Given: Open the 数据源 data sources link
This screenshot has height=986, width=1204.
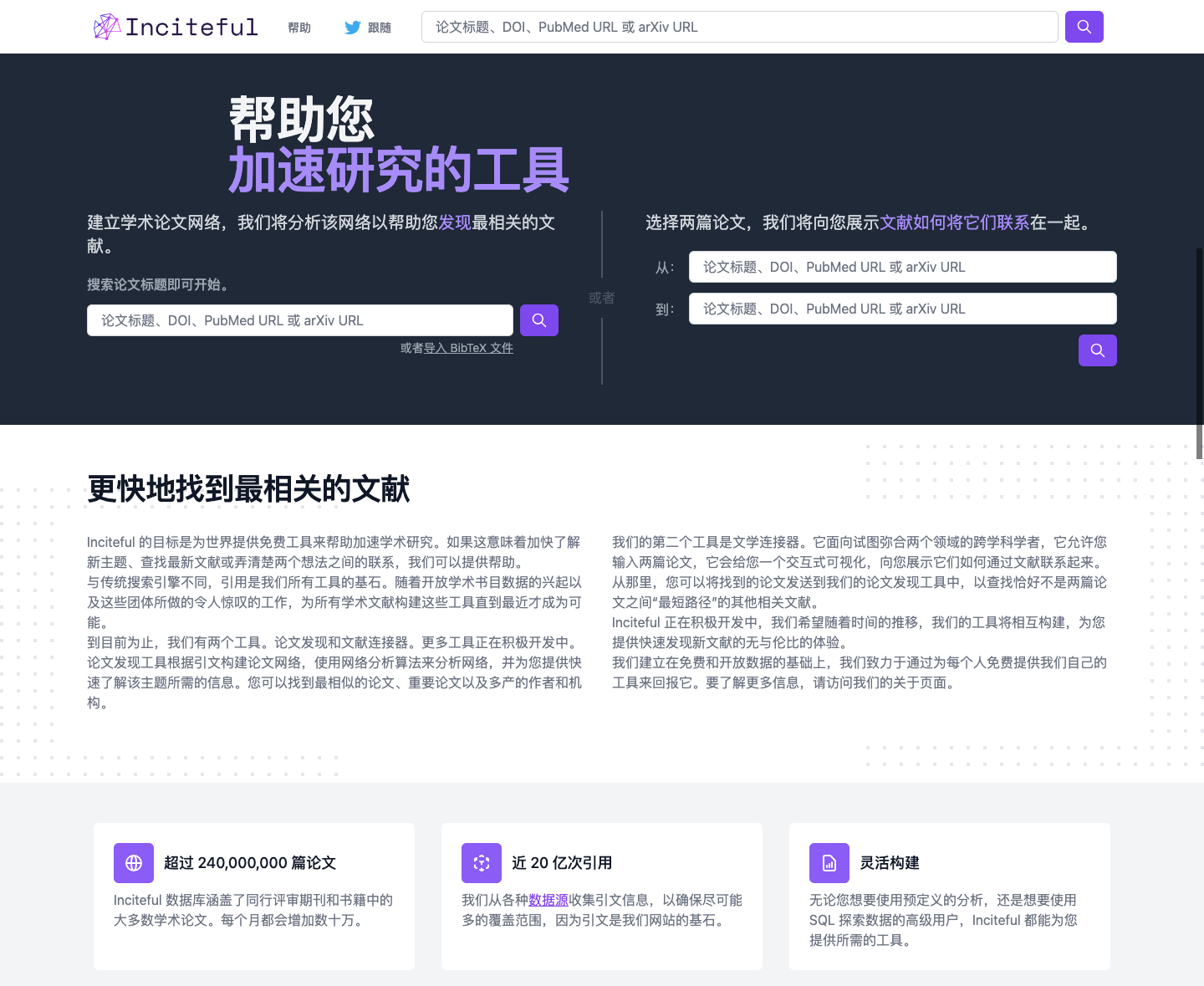Looking at the screenshot, I should click(x=548, y=900).
